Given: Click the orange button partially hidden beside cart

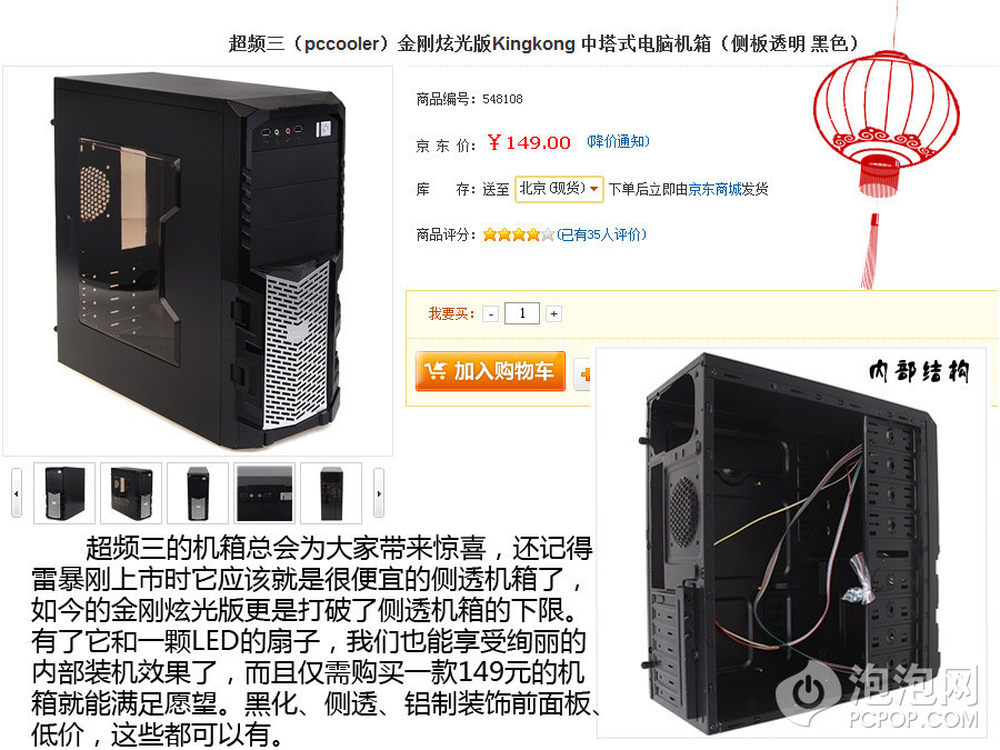Looking at the screenshot, I should (584, 374).
